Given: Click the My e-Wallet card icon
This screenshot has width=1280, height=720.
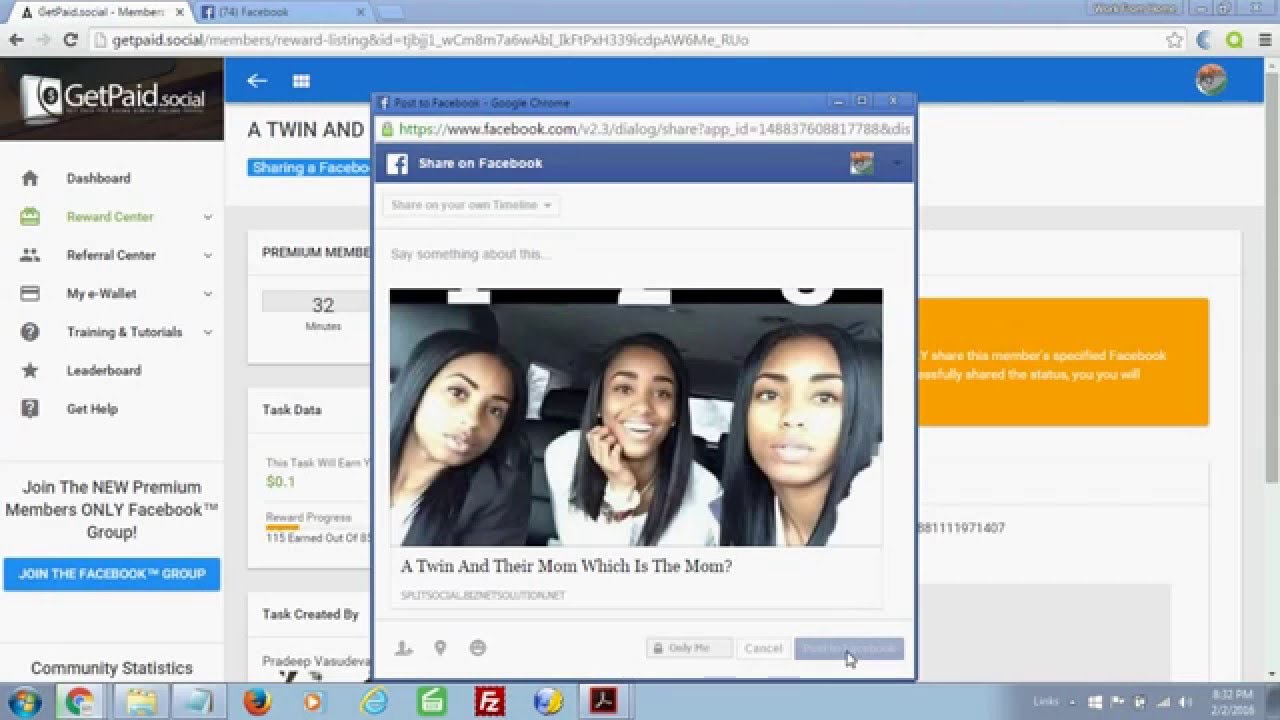Looking at the screenshot, I should point(30,293).
